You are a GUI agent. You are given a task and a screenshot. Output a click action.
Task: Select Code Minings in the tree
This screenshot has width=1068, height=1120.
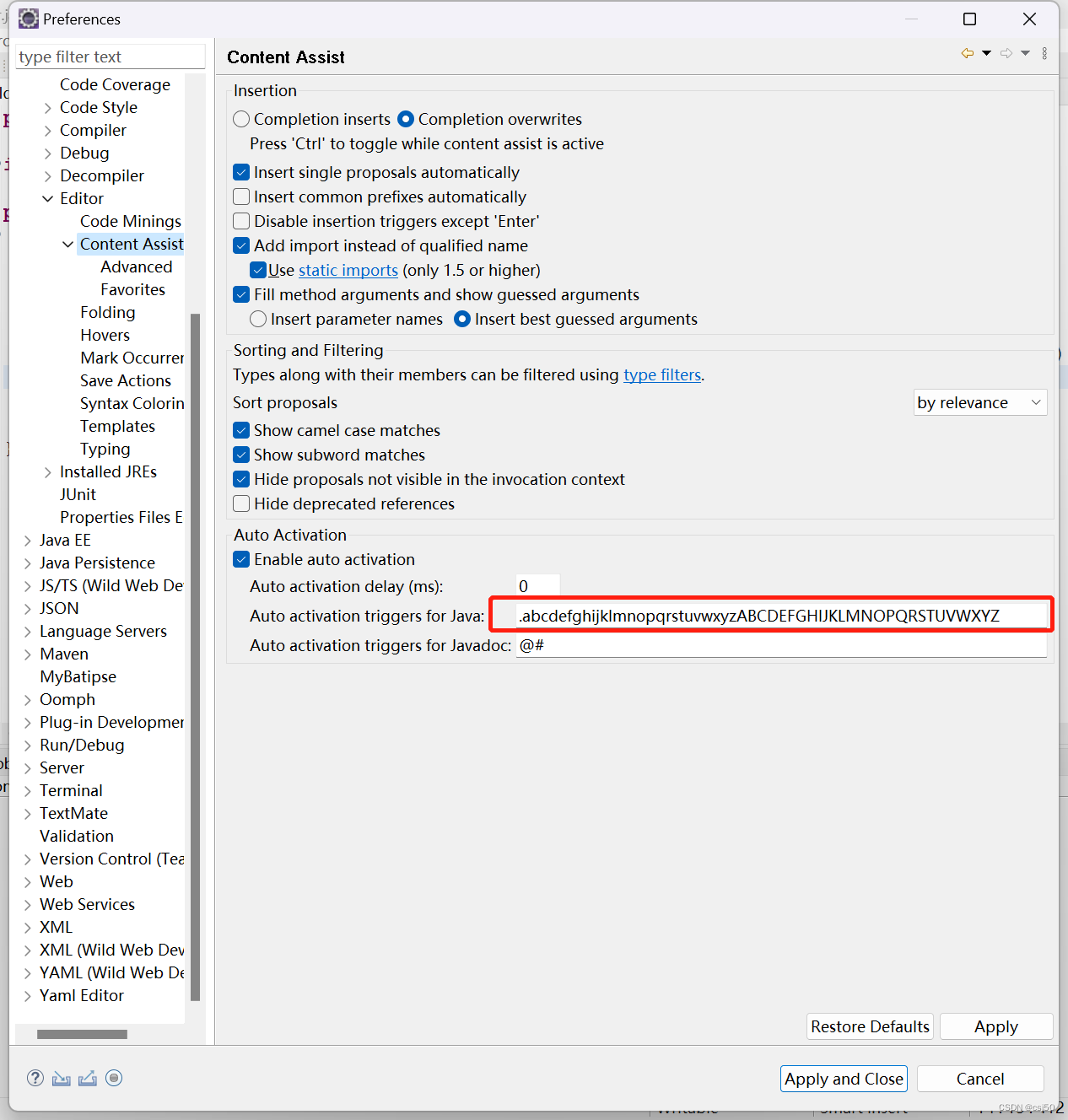pyautogui.click(x=131, y=221)
